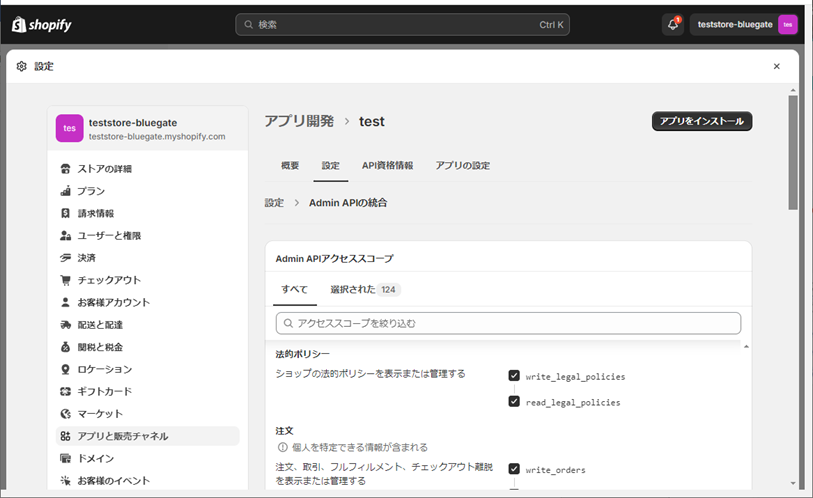Click the マーケット globe icon
The width and height of the screenshot is (813, 498).
pyautogui.click(x=65, y=414)
